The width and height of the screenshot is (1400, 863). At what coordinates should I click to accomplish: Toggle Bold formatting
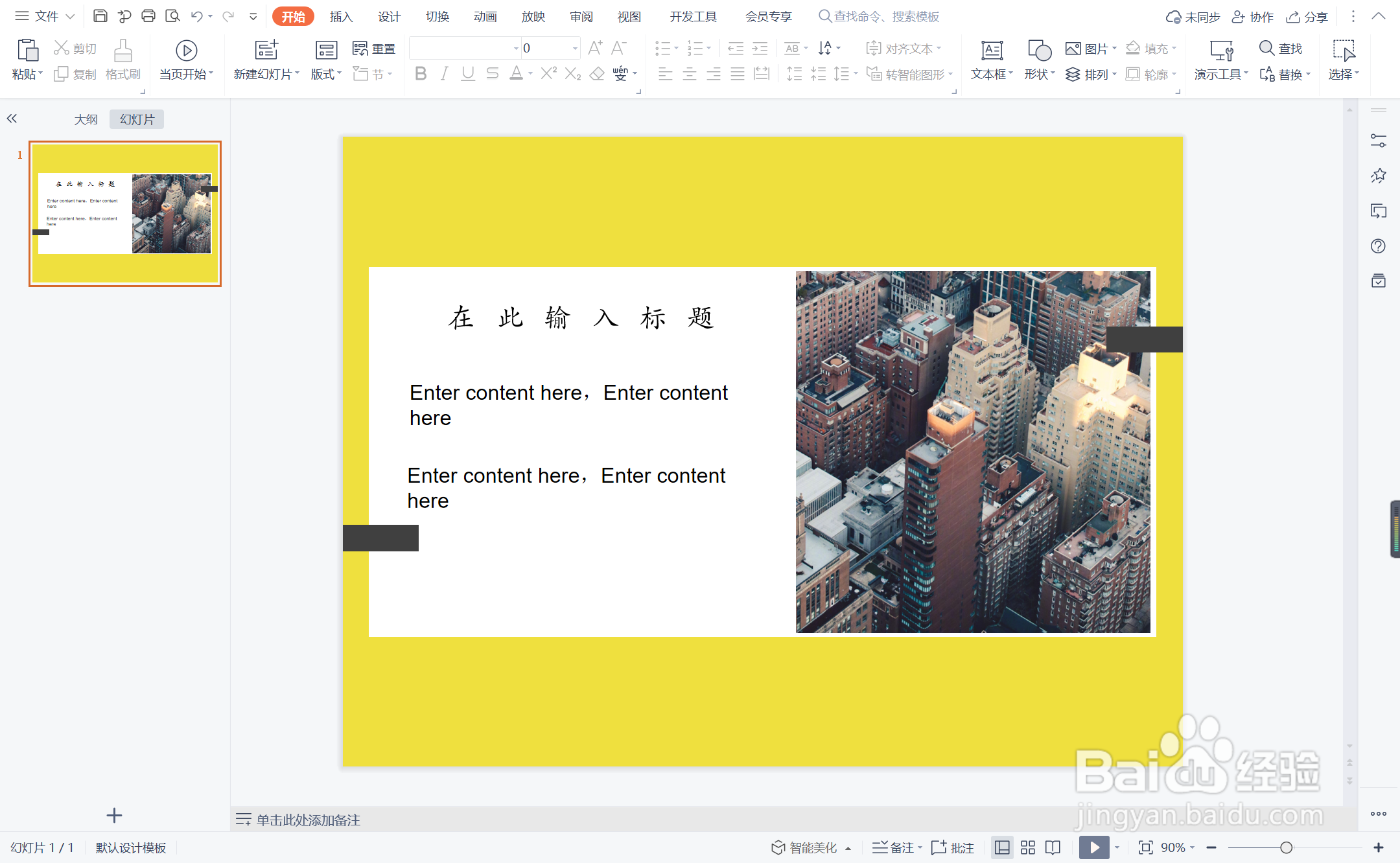(x=421, y=74)
